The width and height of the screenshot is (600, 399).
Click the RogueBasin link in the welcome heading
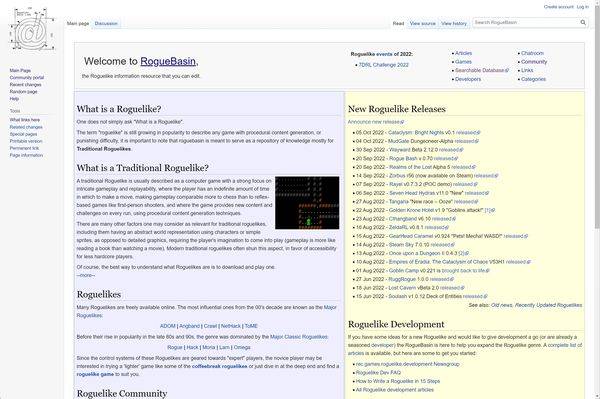[x=168, y=61]
